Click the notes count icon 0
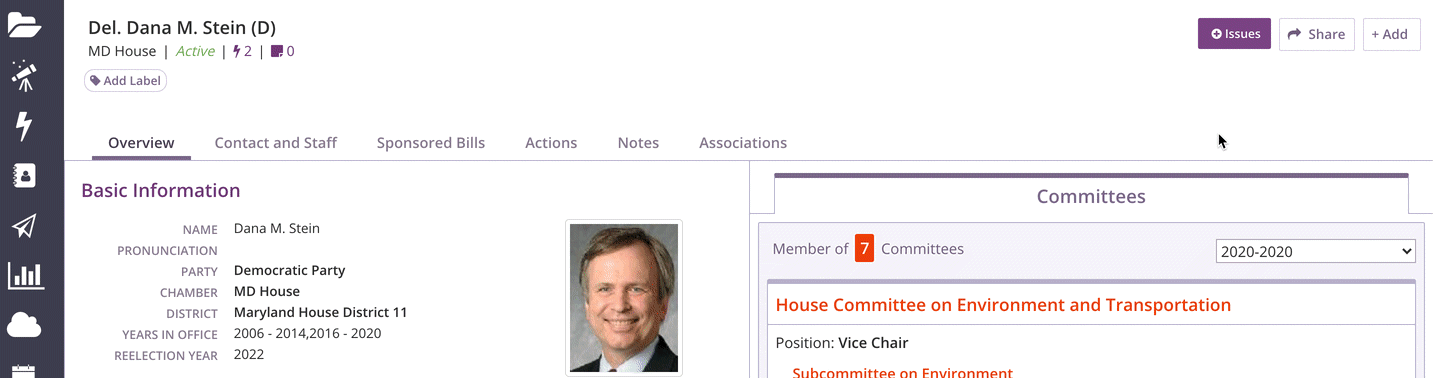 pyautogui.click(x=283, y=51)
